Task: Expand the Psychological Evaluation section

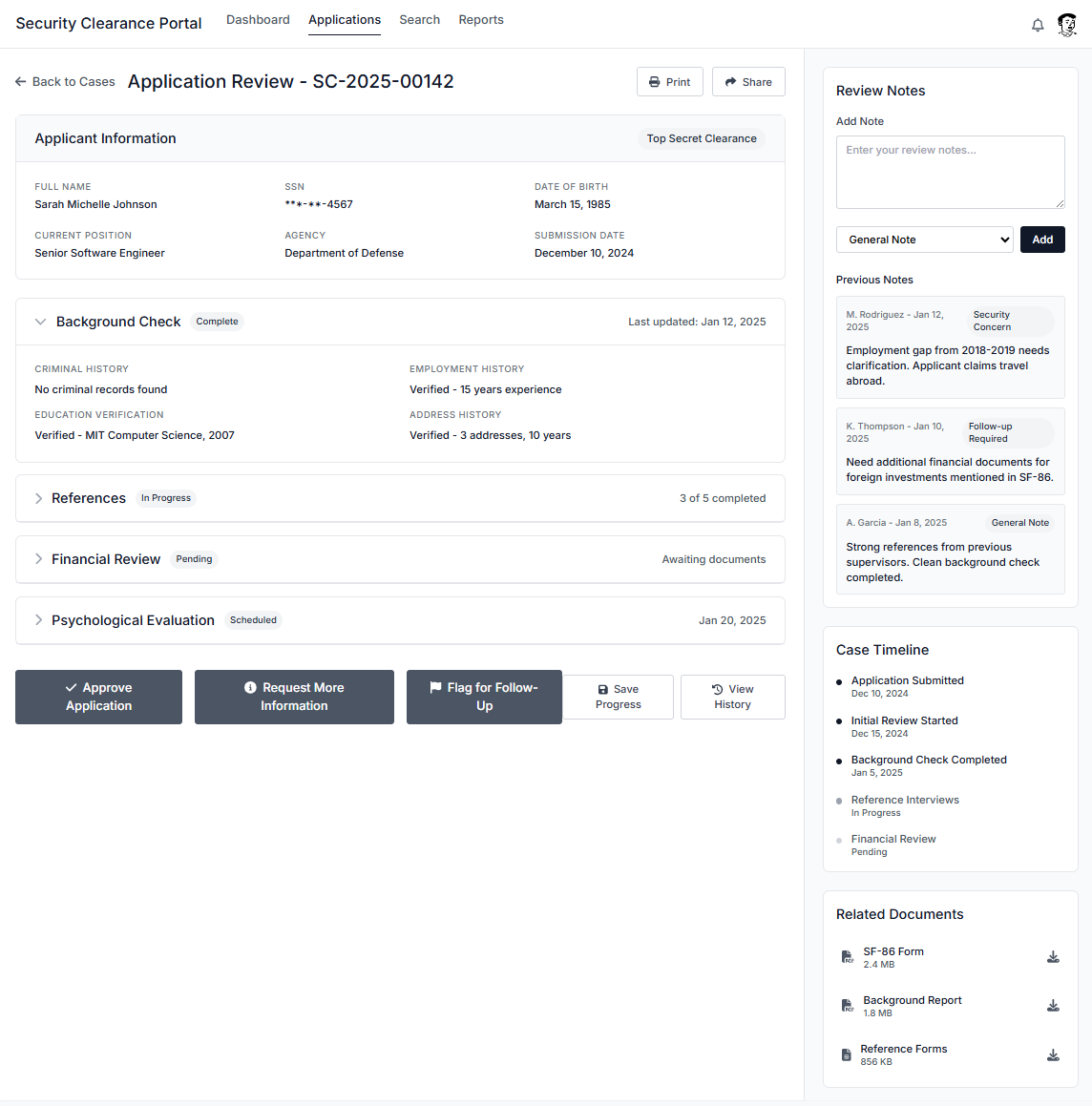Action: 39,620
